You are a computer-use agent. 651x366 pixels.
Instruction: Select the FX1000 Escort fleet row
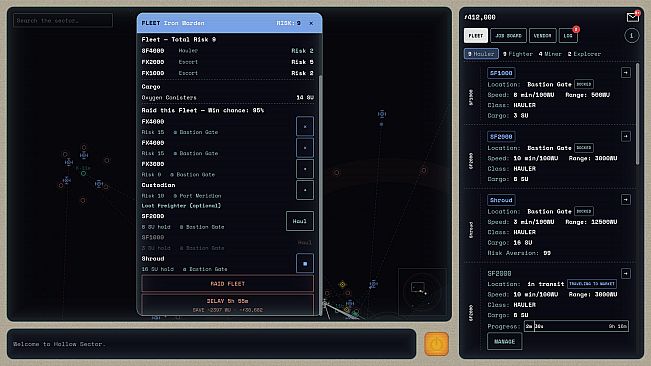tap(228, 73)
